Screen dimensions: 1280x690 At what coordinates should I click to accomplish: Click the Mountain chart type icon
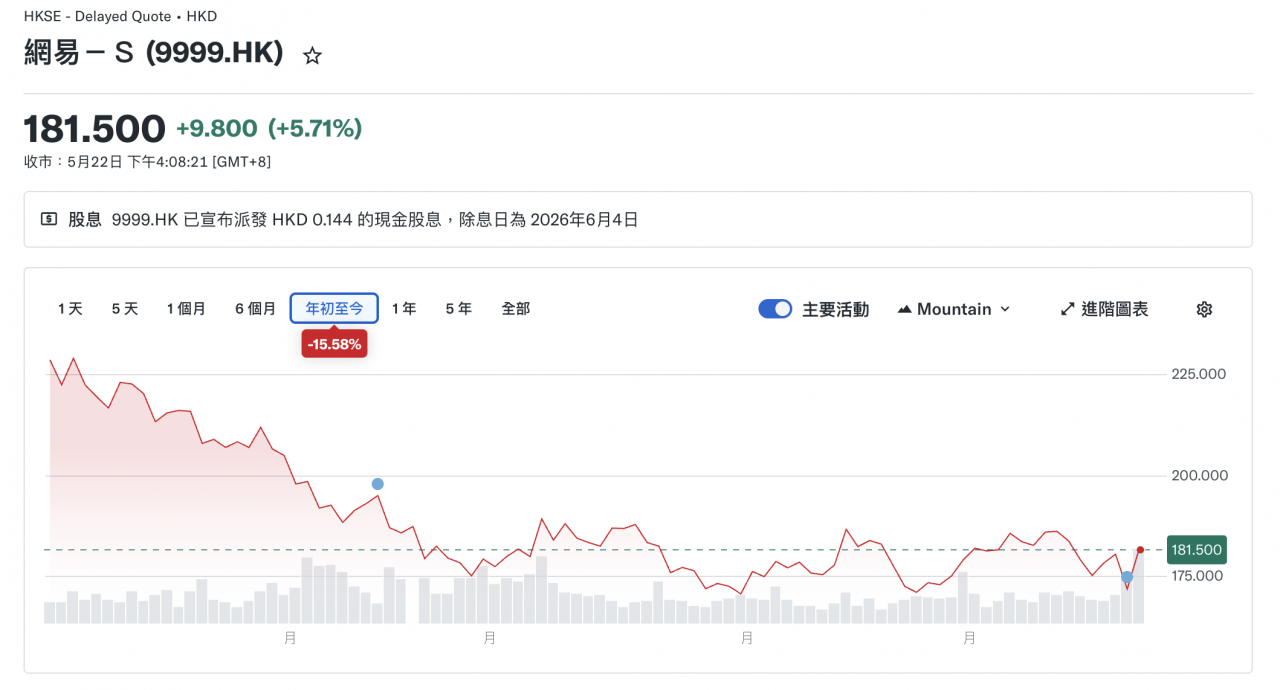click(904, 309)
